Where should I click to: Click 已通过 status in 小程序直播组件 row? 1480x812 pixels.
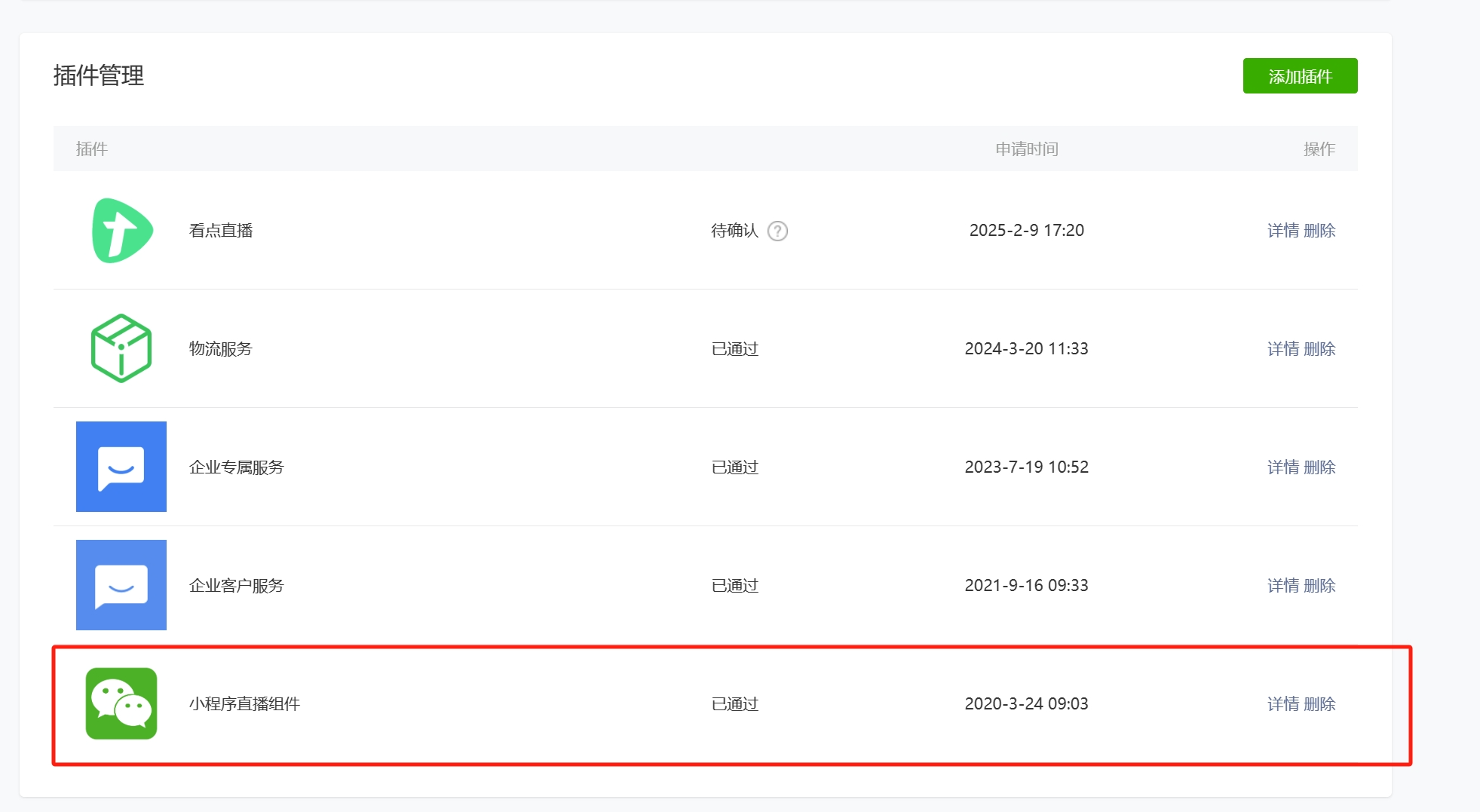point(735,704)
